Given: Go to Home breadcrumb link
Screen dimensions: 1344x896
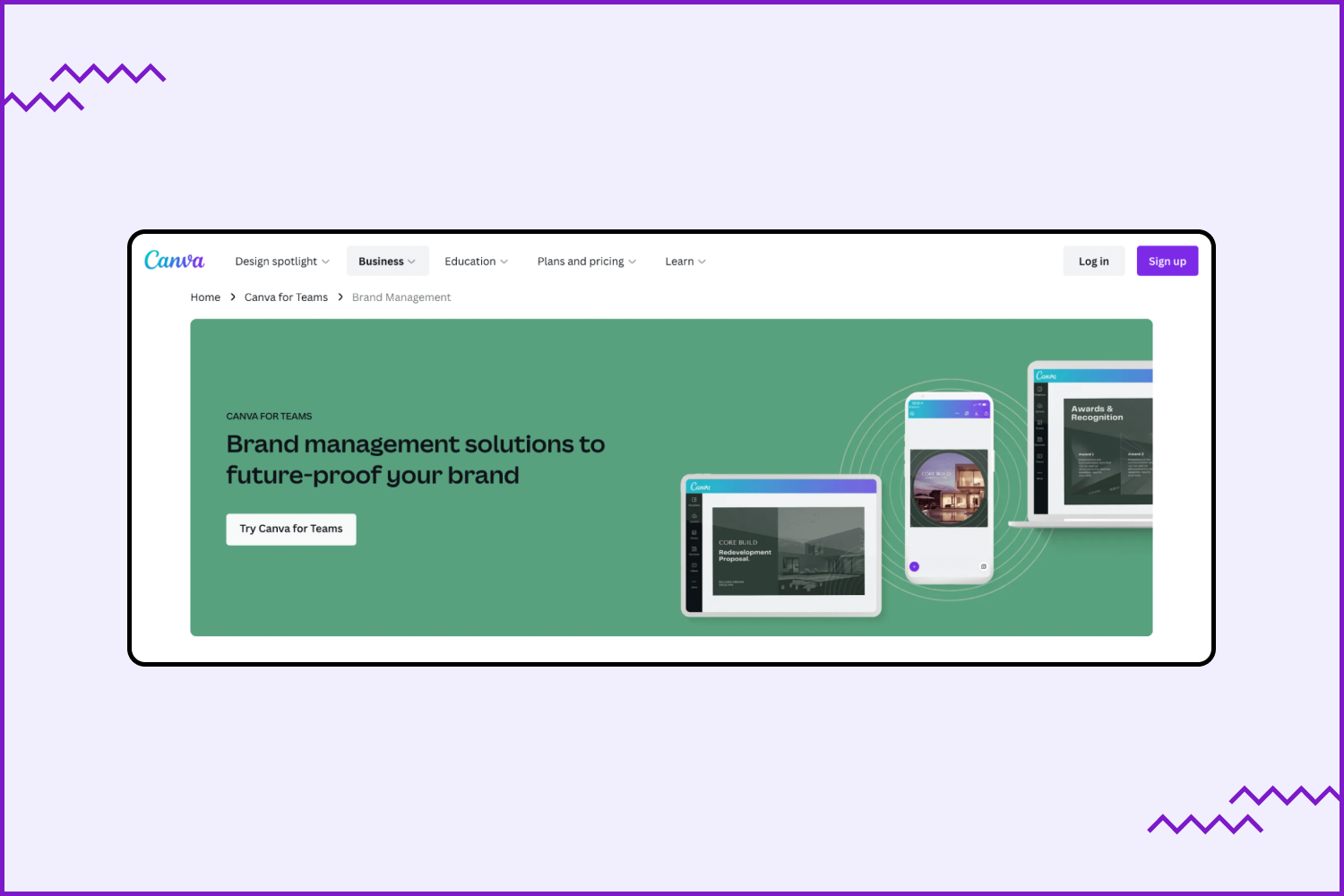Looking at the screenshot, I should [x=205, y=297].
